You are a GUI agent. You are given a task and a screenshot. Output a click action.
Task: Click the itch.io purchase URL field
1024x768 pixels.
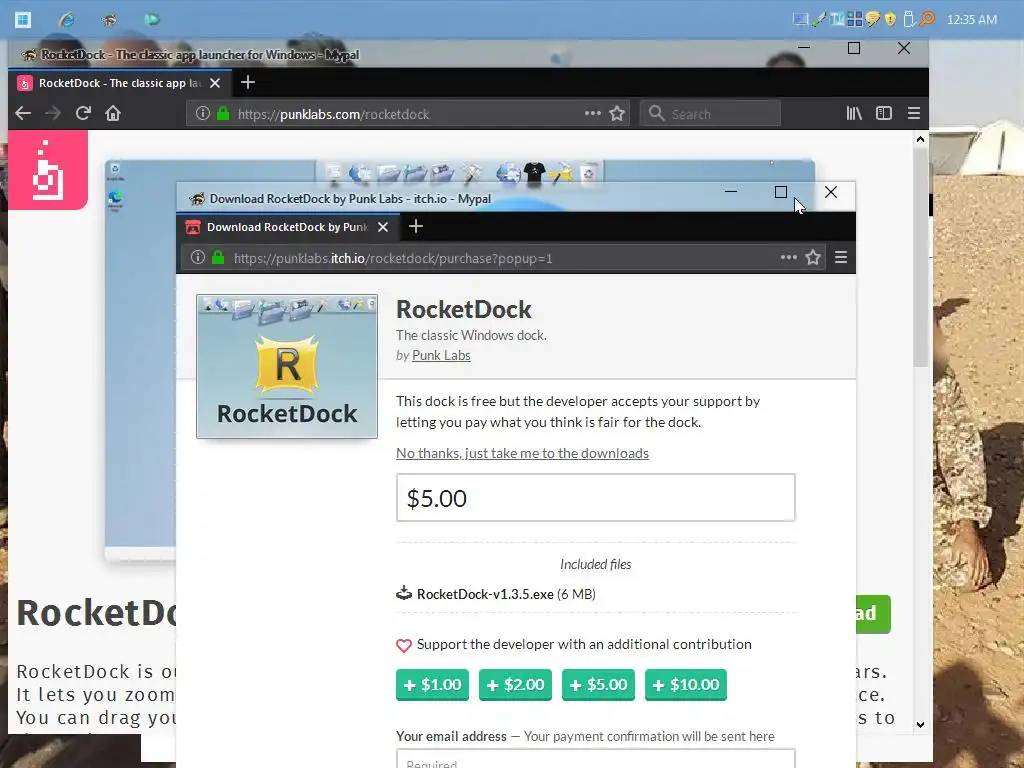click(503, 258)
